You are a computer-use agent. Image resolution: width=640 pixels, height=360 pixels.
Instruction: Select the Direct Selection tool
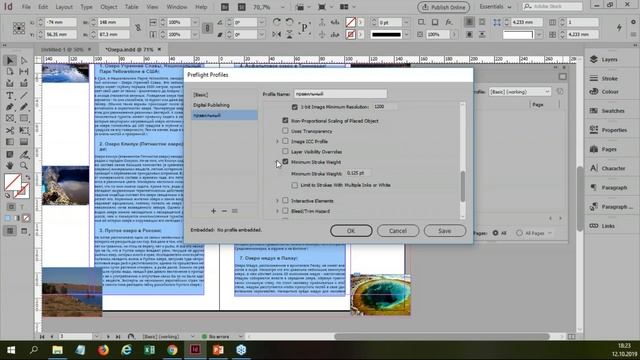tap(24, 61)
